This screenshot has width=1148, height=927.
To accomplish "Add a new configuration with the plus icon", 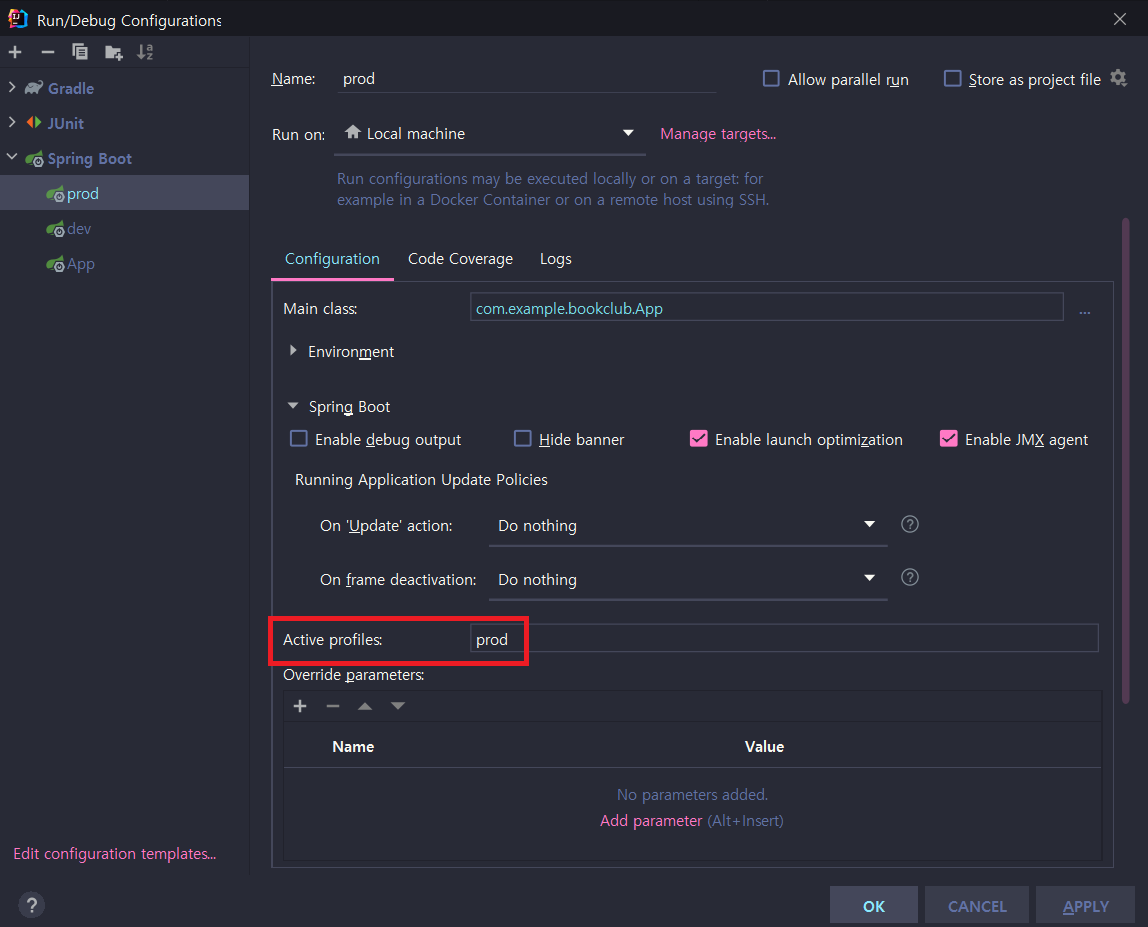I will tap(15, 52).
